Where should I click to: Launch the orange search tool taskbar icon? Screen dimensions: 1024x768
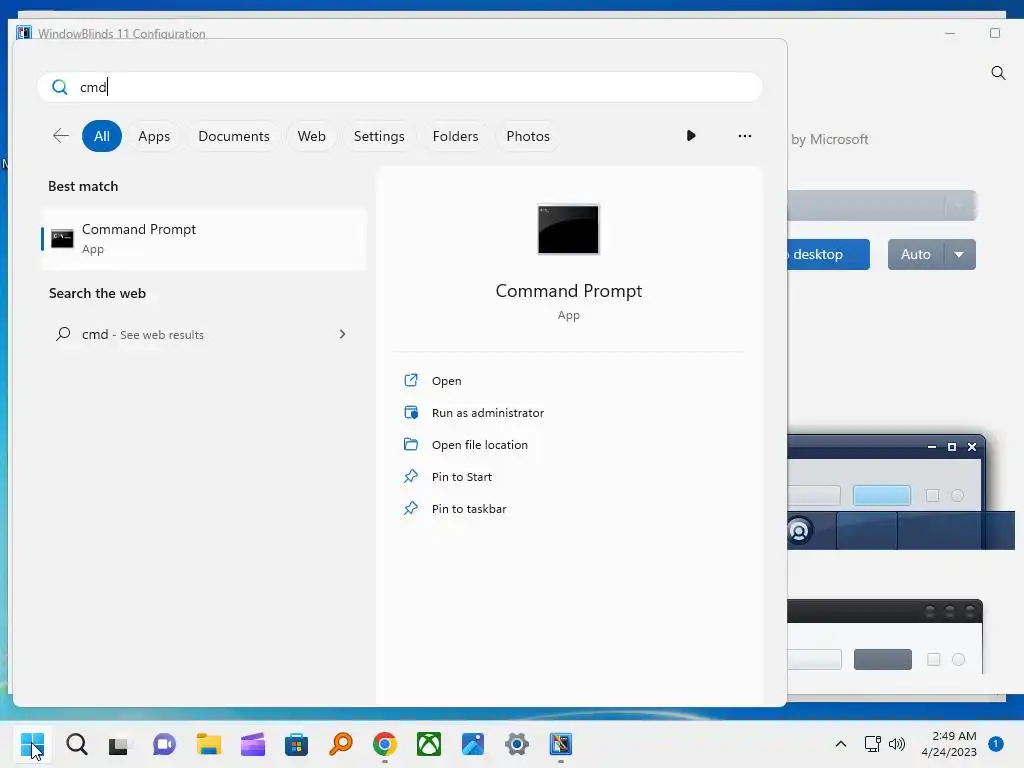(341, 744)
